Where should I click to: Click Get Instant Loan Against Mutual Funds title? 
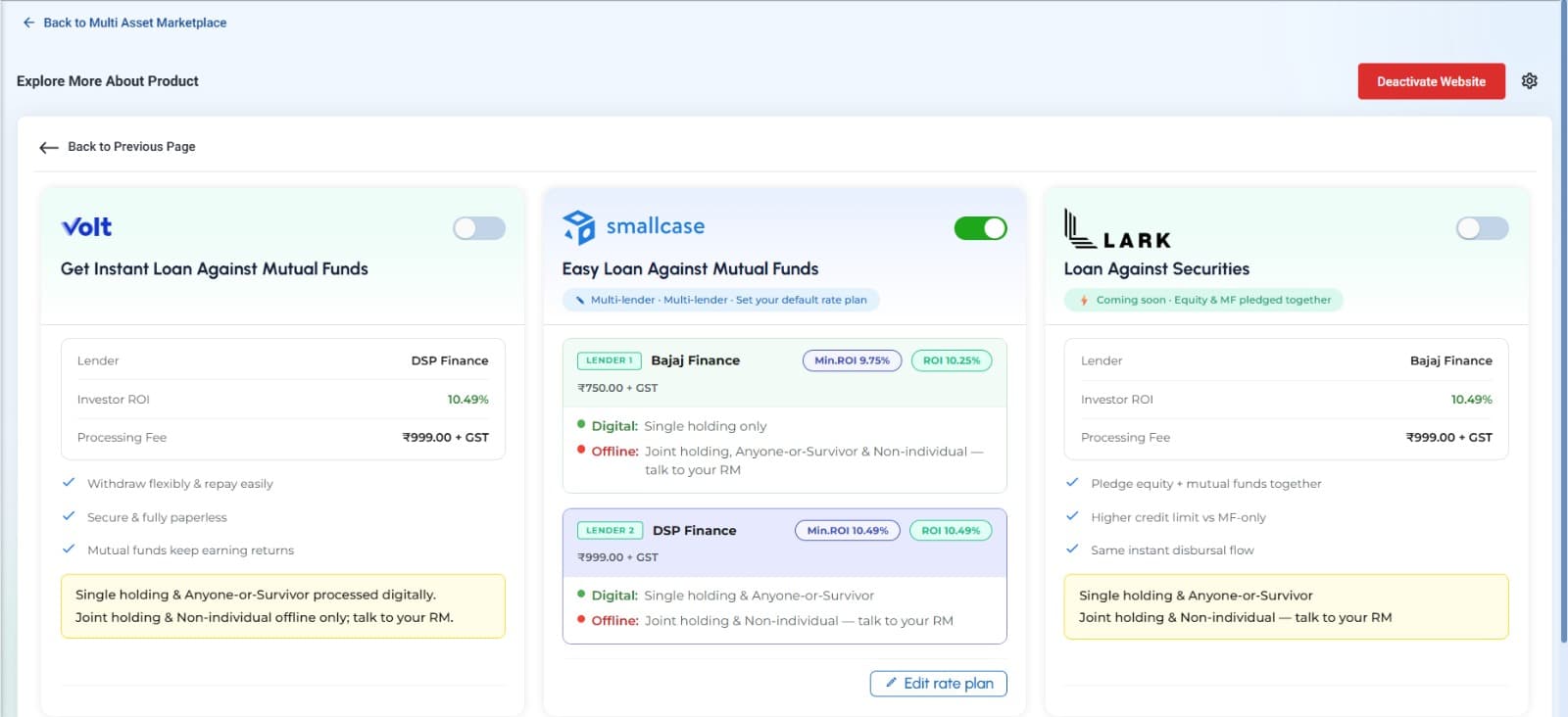click(215, 268)
